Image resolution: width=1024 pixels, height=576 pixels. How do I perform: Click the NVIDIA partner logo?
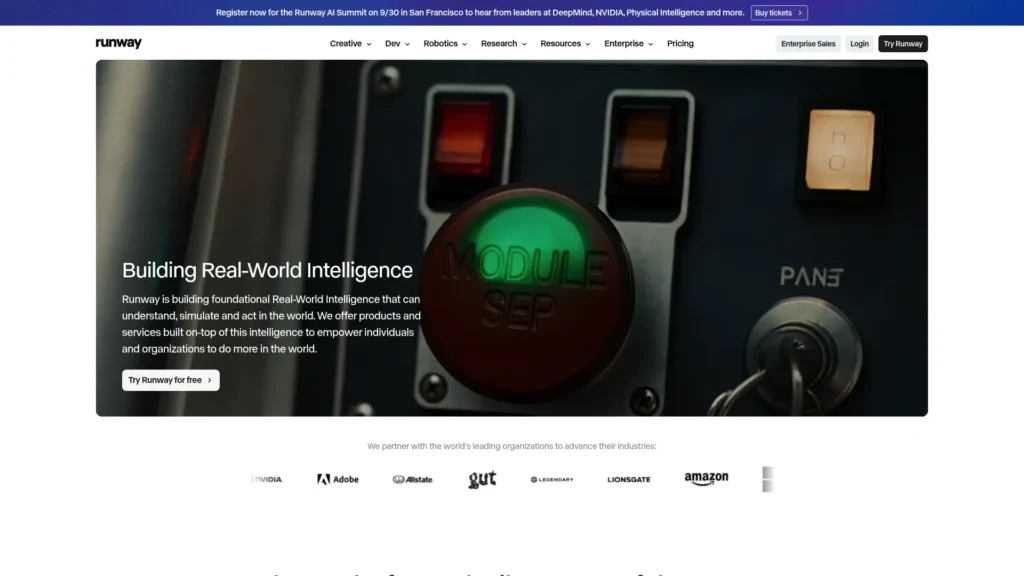pos(266,479)
